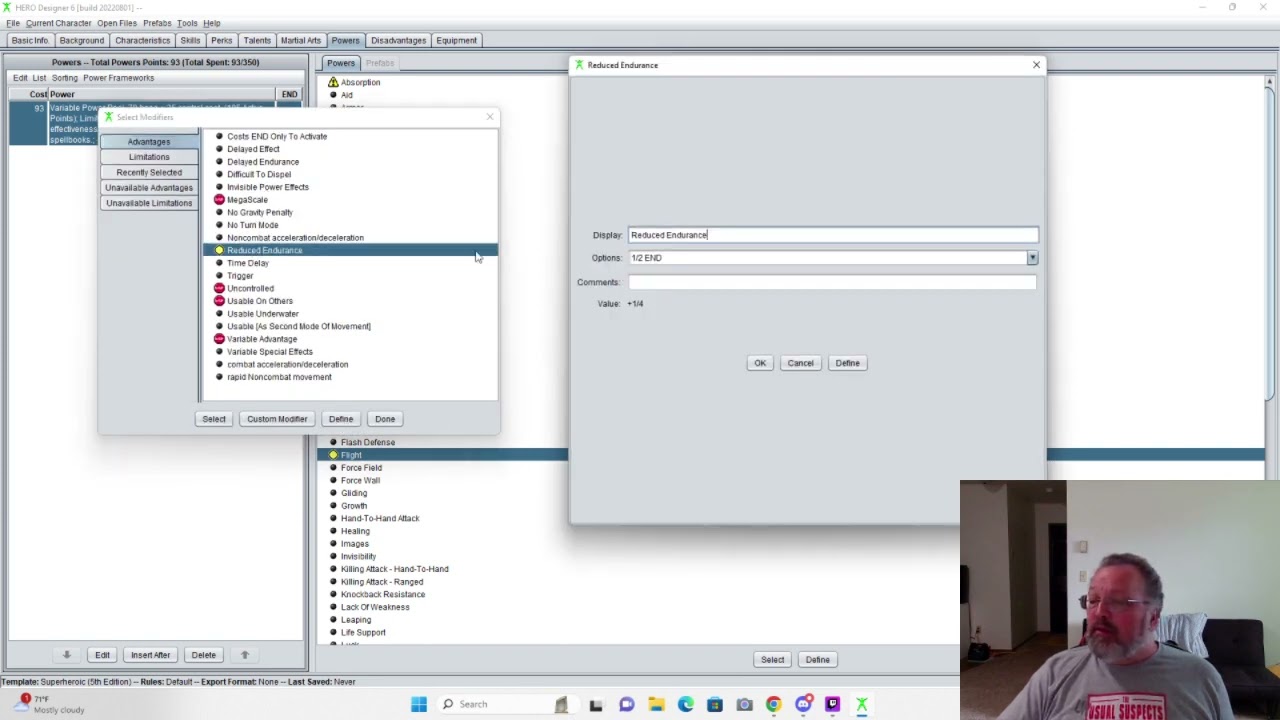1280x720 pixels.
Task: Click the move-down arrow below the Powers list
Action: click(x=67, y=655)
